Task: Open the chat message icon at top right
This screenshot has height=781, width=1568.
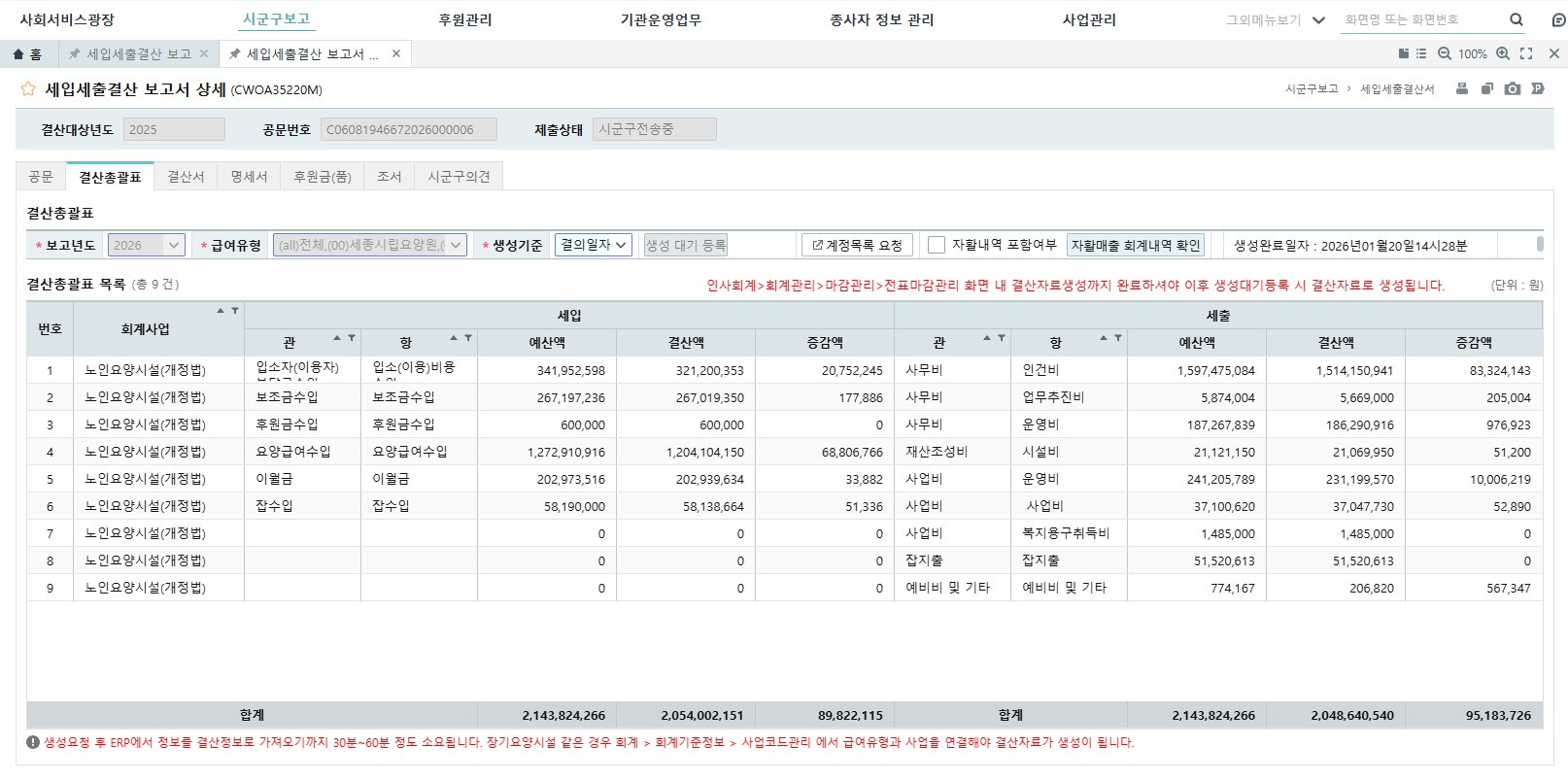Action: (x=1558, y=19)
